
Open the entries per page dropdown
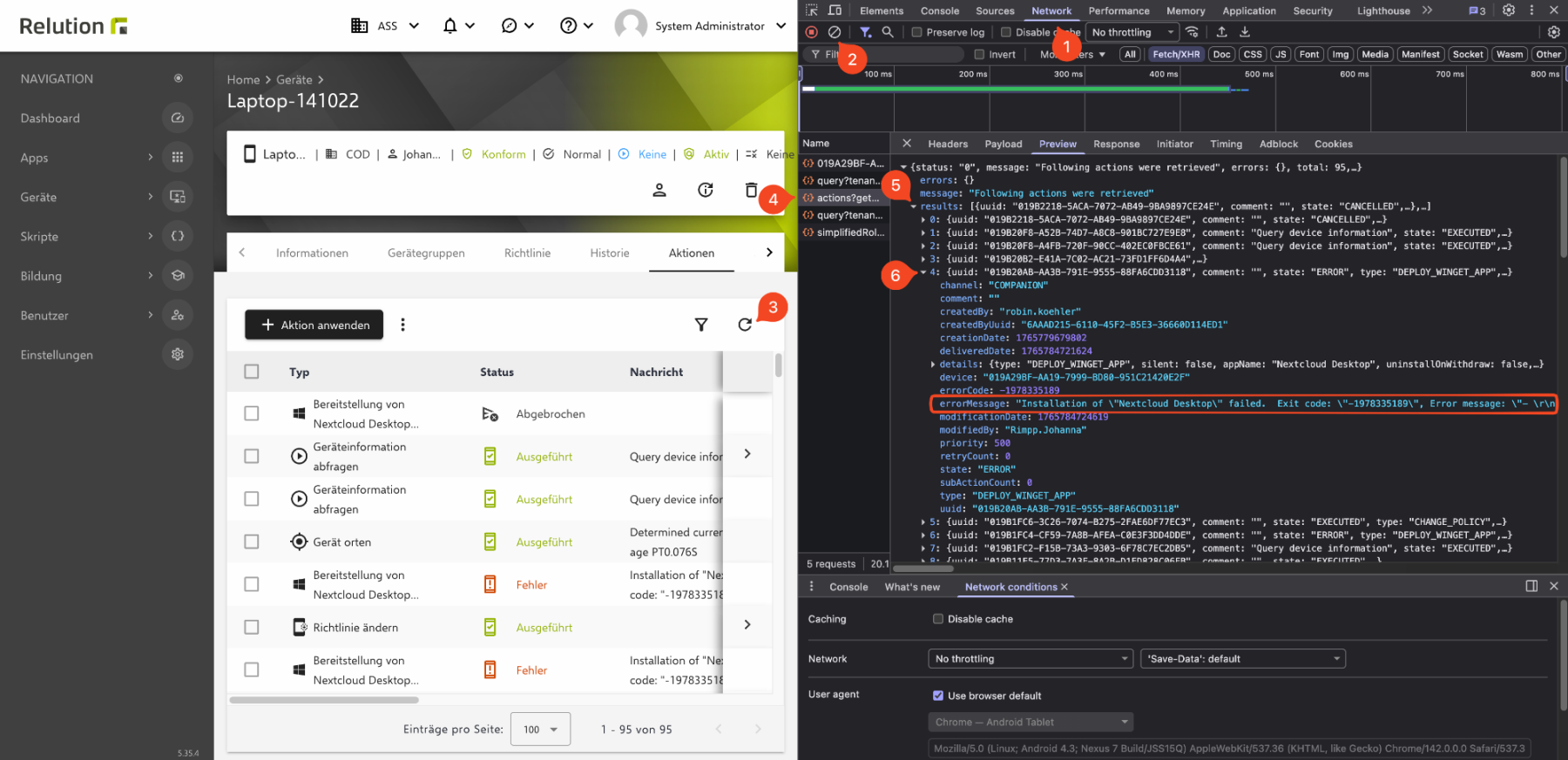click(x=540, y=730)
